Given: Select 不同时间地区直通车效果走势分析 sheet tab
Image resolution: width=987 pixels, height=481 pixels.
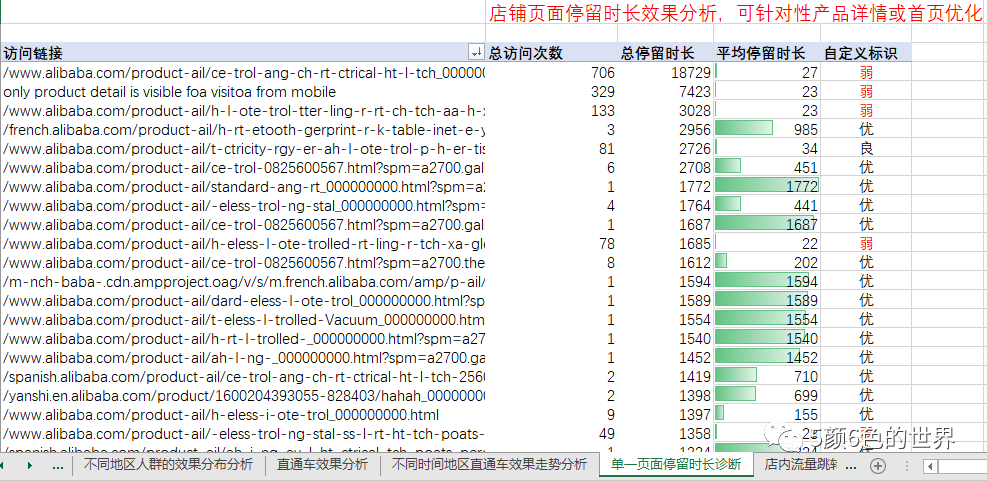Looking at the screenshot, I should click(489, 465).
